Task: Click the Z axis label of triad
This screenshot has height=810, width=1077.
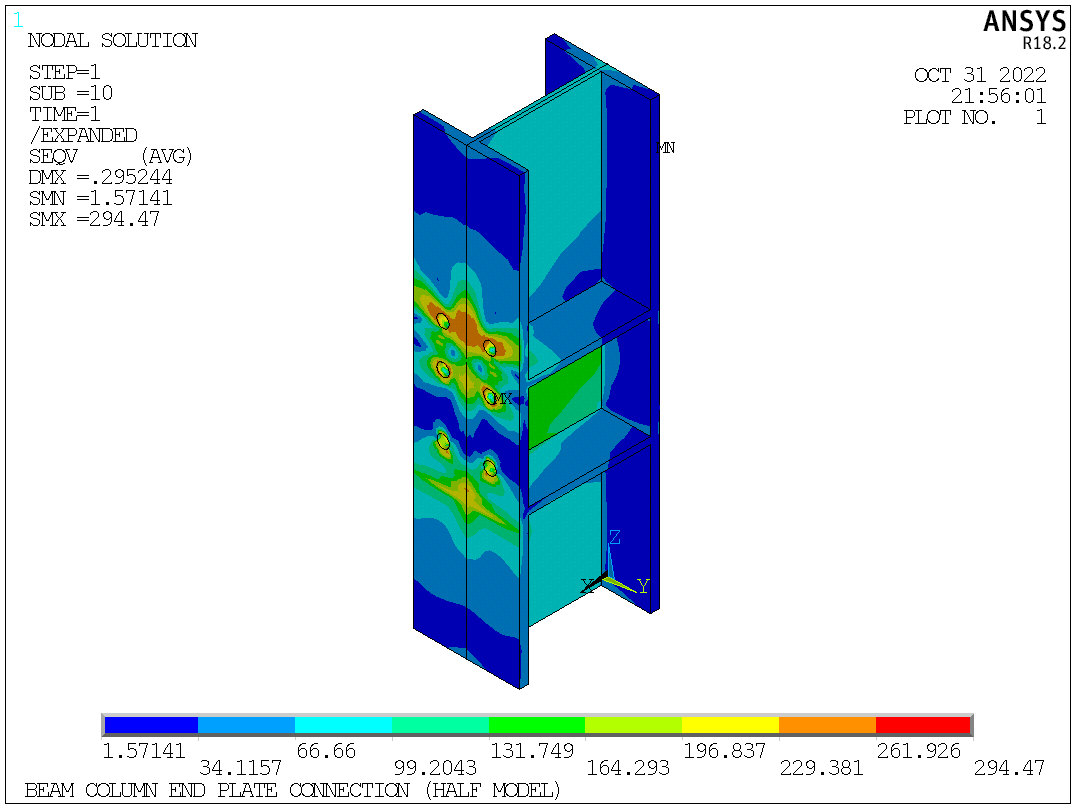Action: (x=614, y=538)
